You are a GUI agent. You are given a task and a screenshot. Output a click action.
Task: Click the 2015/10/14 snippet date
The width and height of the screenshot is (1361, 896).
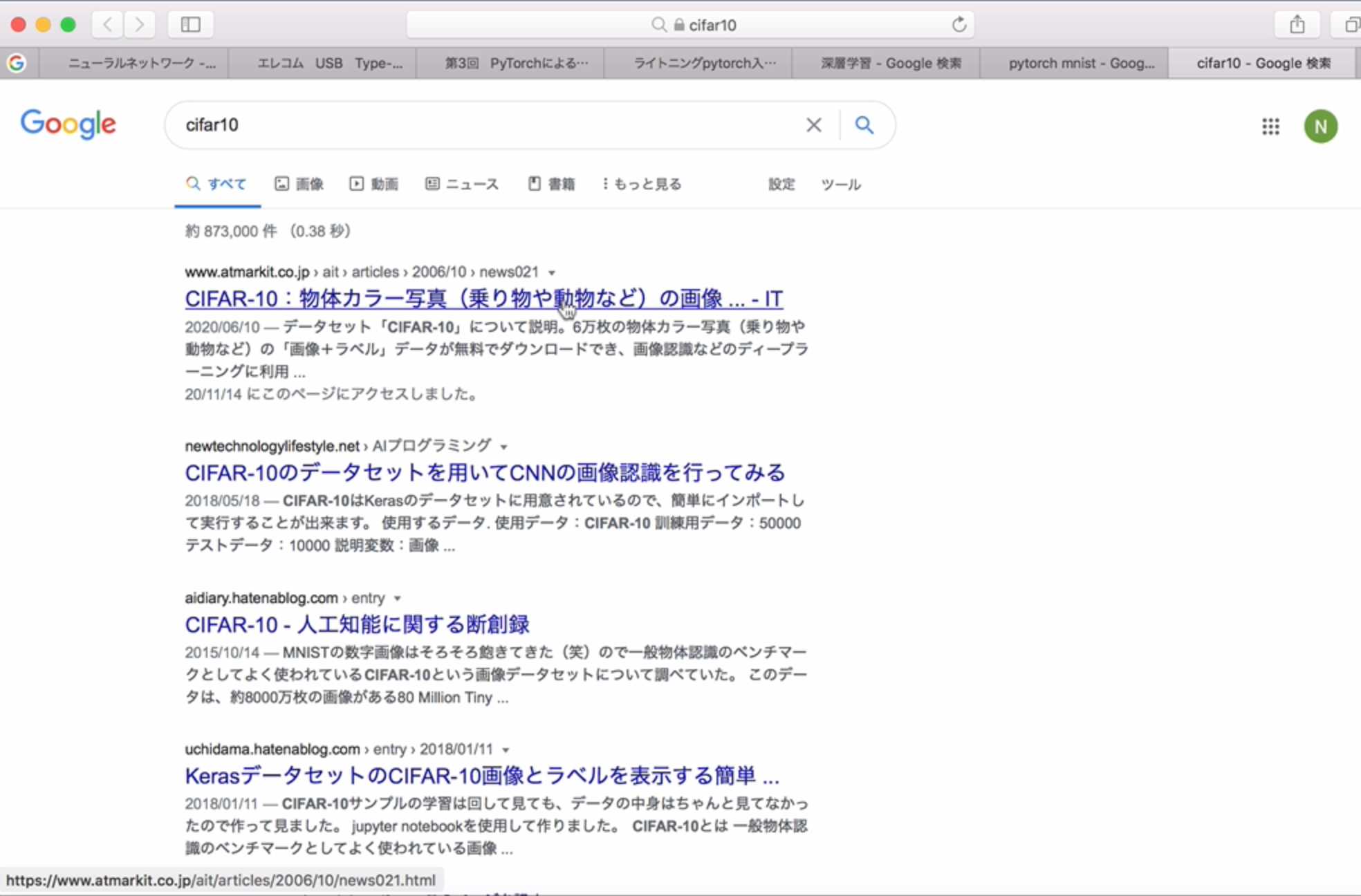pyautogui.click(x=222, y=653)
